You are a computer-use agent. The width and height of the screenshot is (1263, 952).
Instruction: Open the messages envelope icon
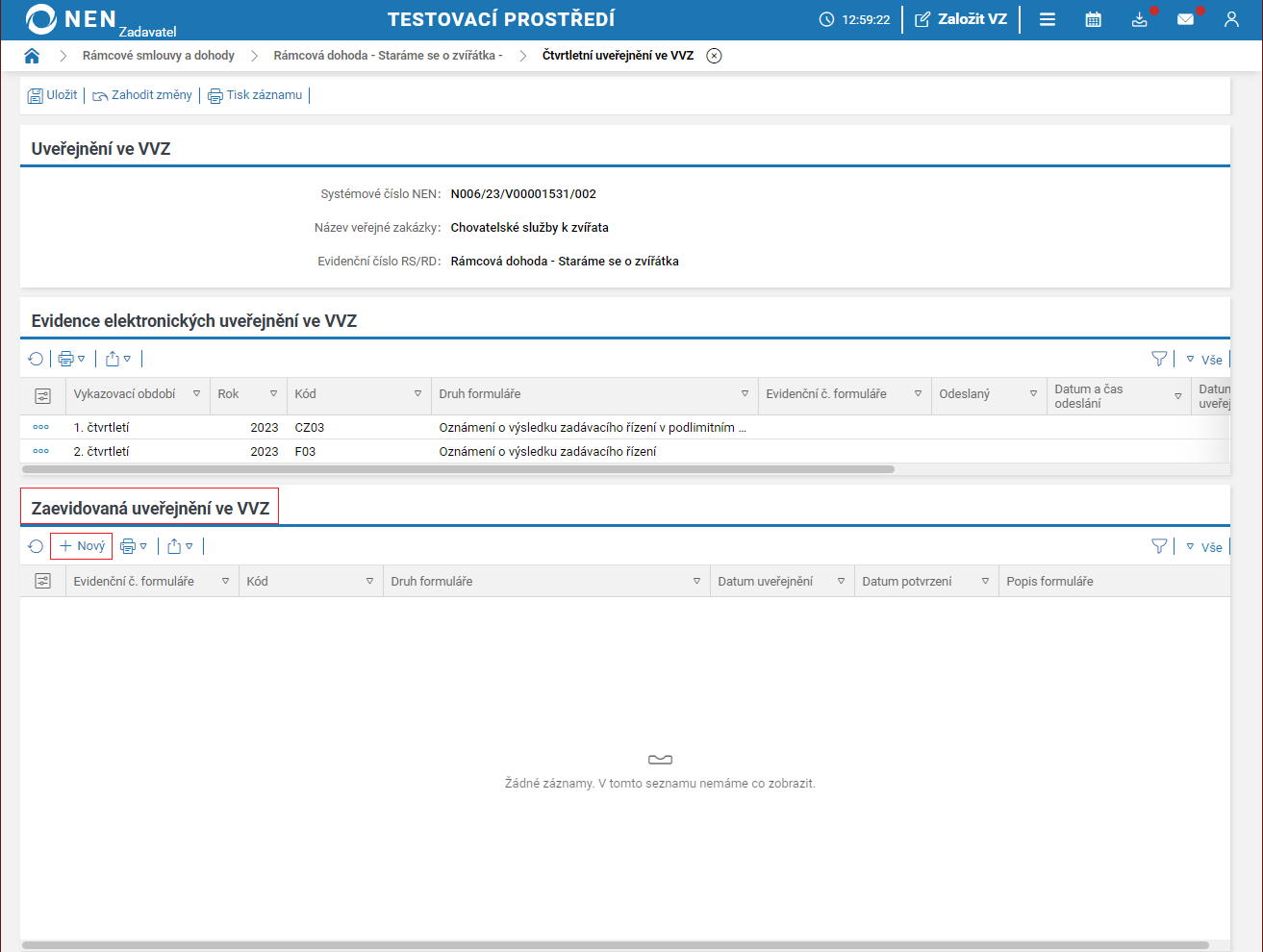click(1185, 19)
